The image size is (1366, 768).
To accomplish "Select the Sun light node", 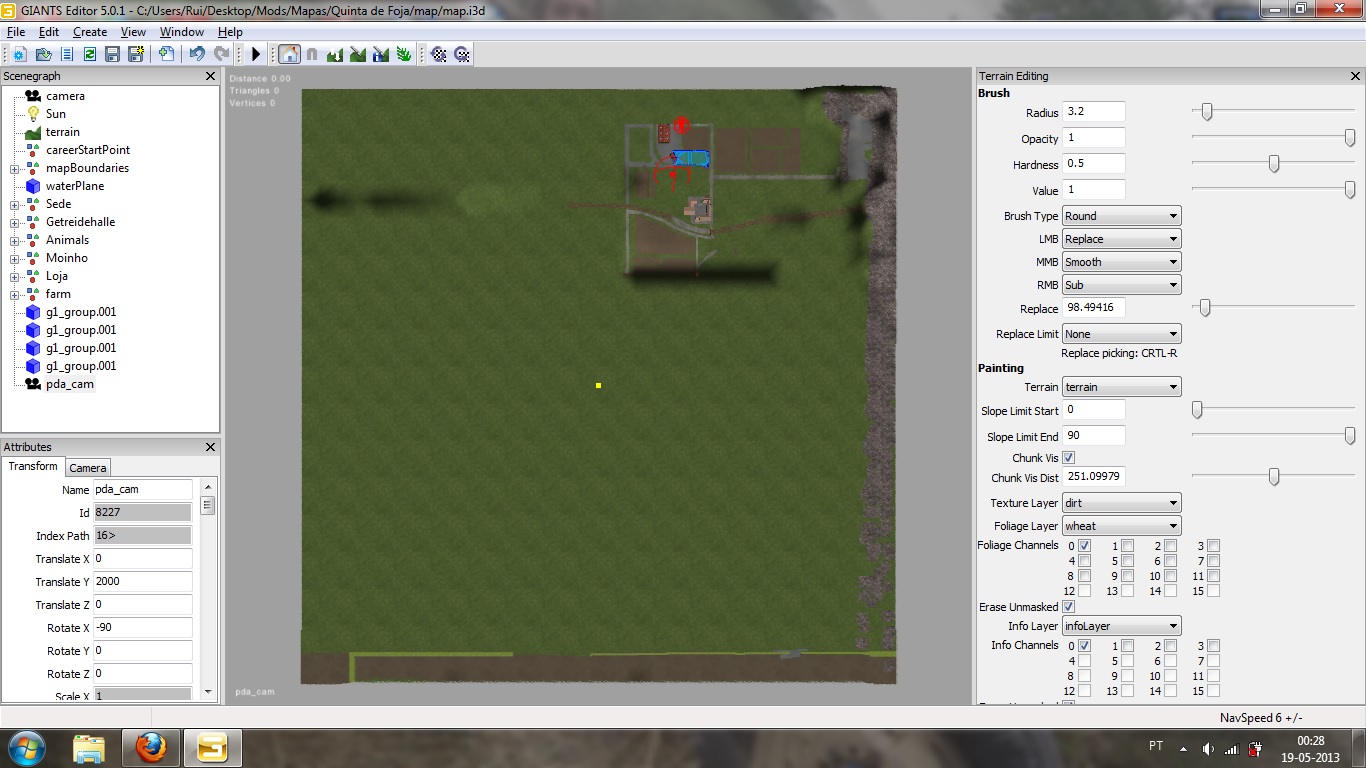I will tap(56, 114).
